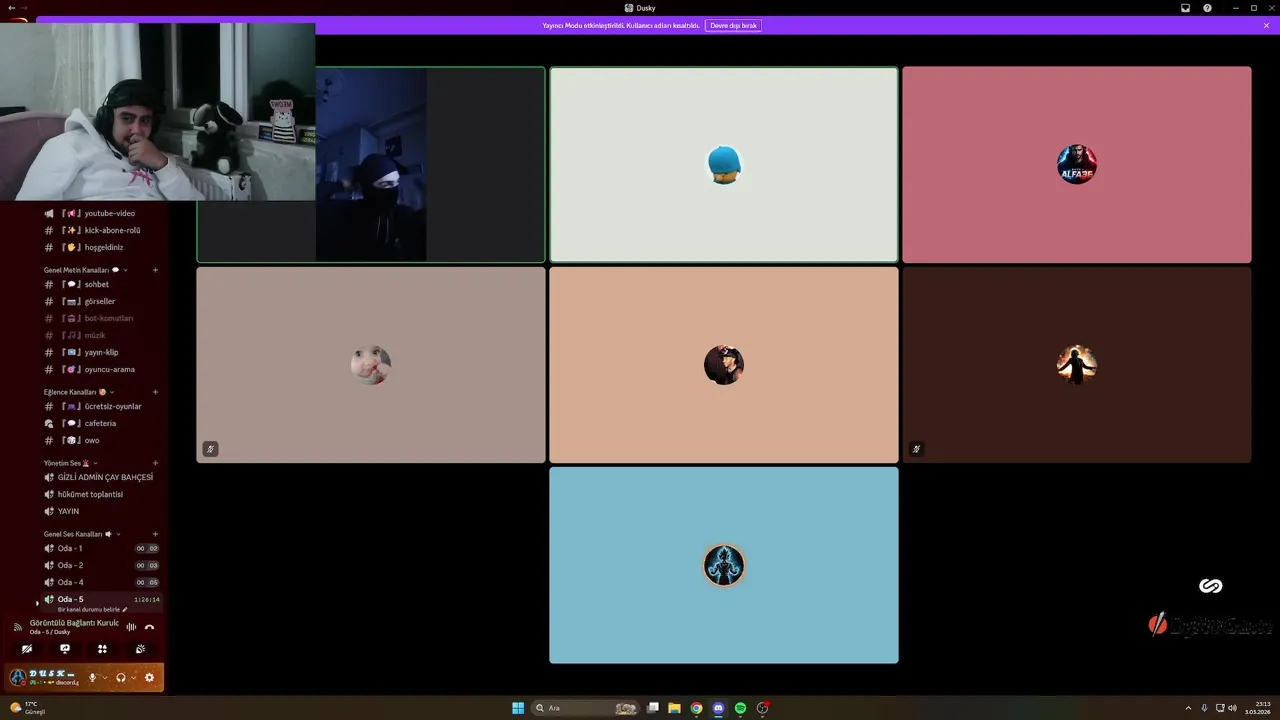Screen dimensions: 1280x720
Task: Dismiss the Streamer Mode banner
Action: (x=1266, y=25)
